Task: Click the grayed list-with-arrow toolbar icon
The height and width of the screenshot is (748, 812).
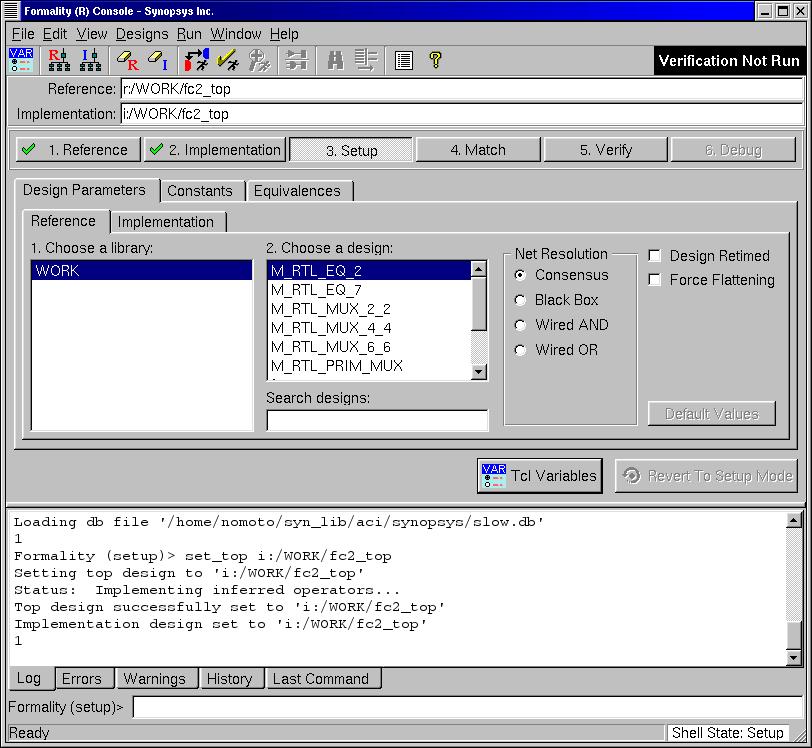Action: (x=366, y=60)
